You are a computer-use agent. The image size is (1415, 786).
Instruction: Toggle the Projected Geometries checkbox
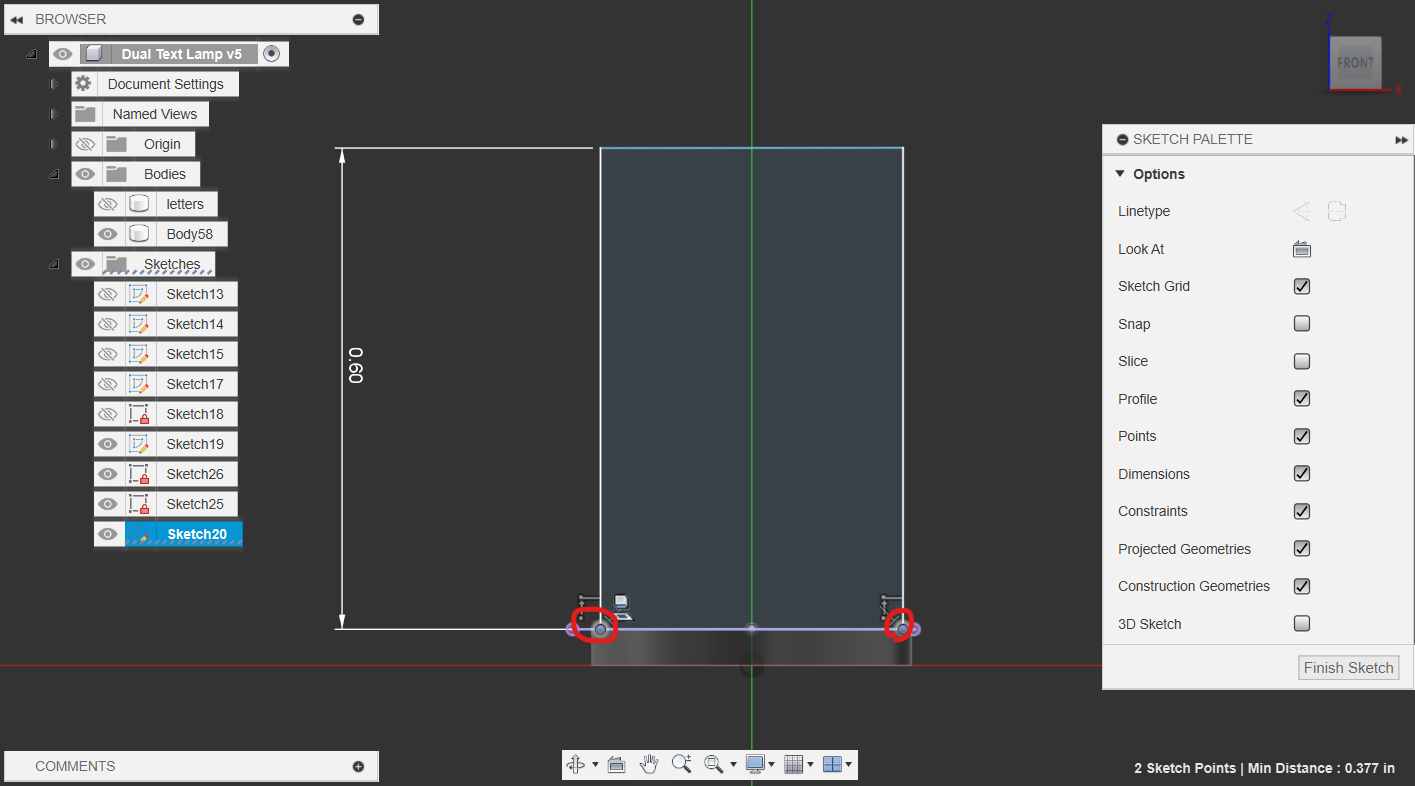tap(1301, 549)
